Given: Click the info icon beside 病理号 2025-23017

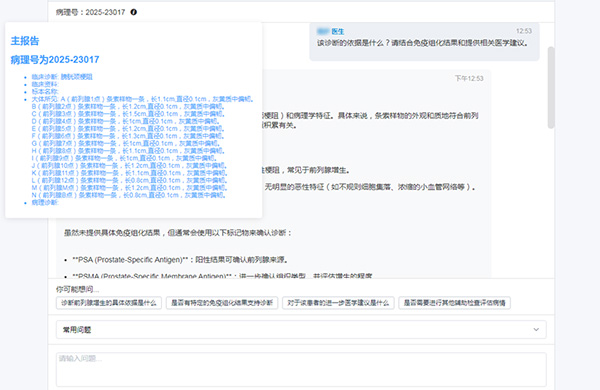Looking at the screenshot, I should tap(134, 12).
